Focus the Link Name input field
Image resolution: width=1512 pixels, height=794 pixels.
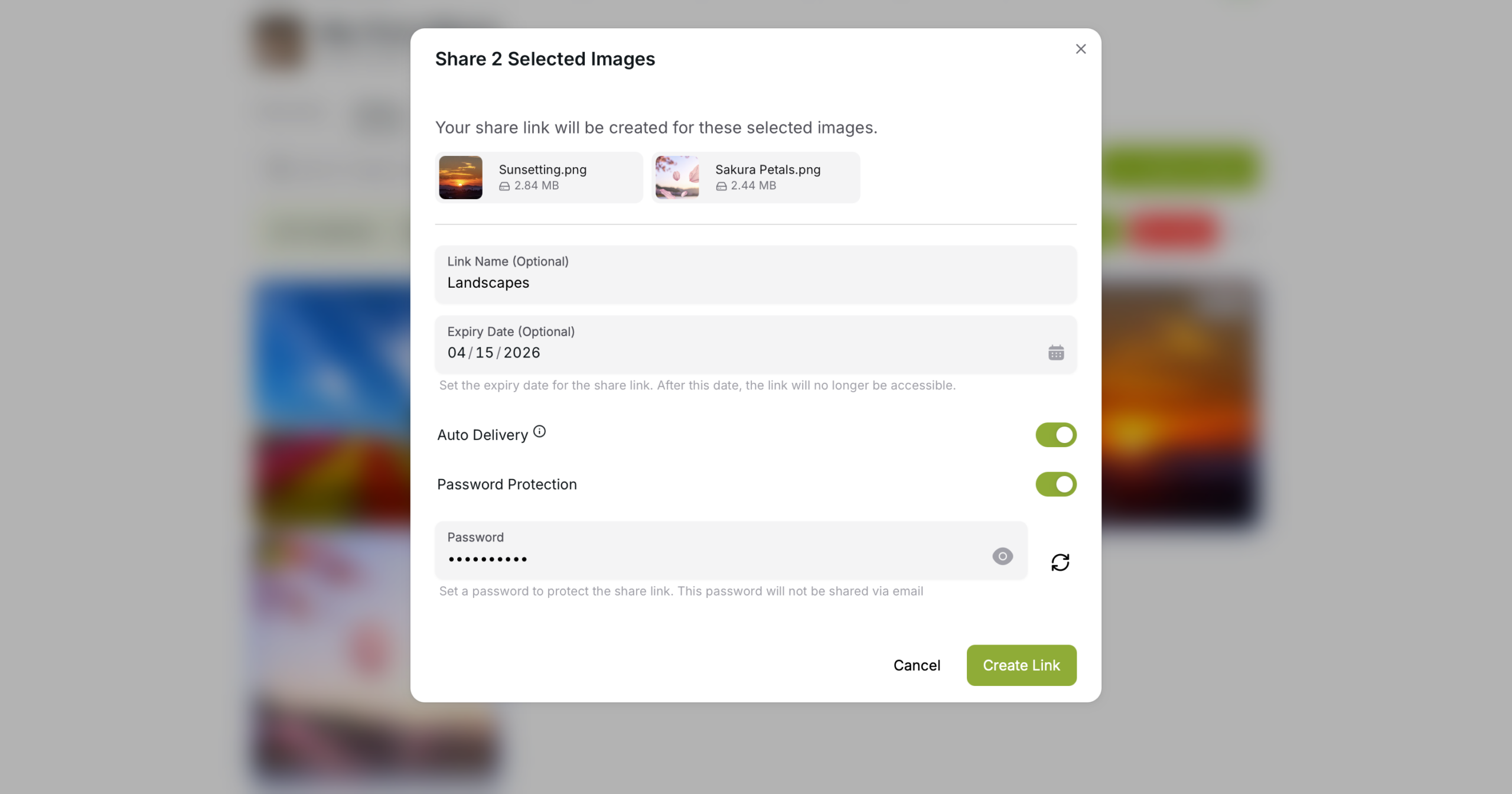tap(755, 275)
